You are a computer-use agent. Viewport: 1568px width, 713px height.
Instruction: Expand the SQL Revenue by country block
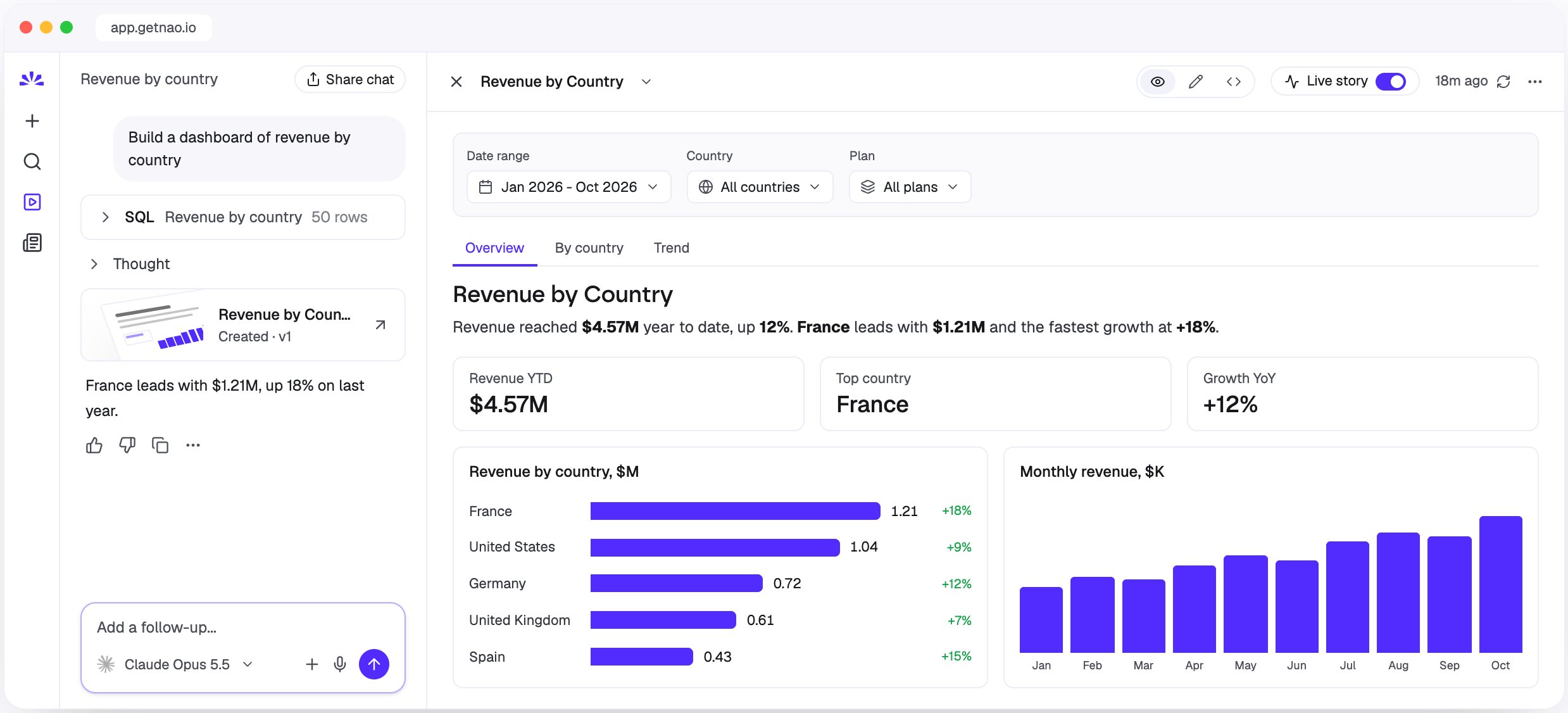243,217
